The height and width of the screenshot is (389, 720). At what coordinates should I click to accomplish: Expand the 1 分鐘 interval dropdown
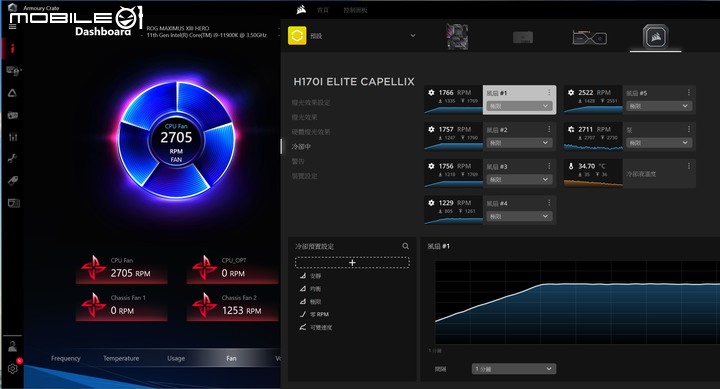click(514, 369)
